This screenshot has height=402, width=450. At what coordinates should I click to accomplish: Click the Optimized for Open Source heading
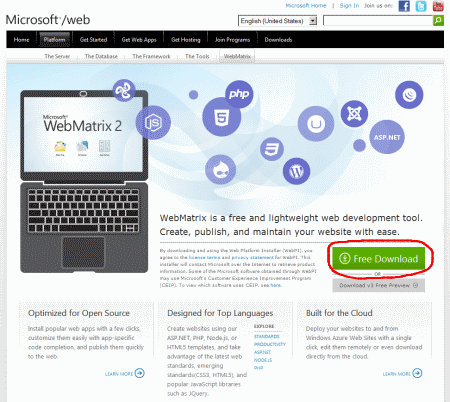pos(79,313)
